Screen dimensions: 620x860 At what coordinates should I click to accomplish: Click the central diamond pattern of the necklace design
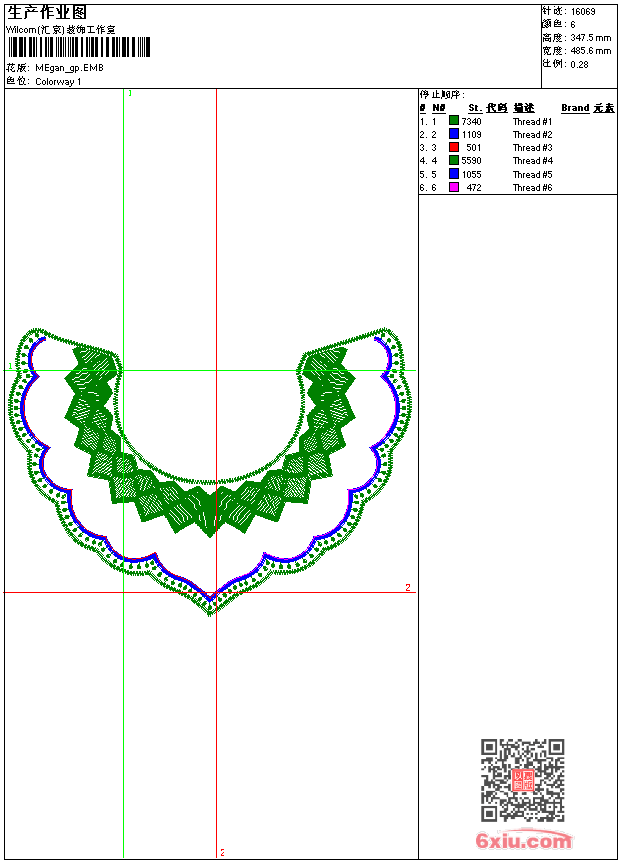211,510
